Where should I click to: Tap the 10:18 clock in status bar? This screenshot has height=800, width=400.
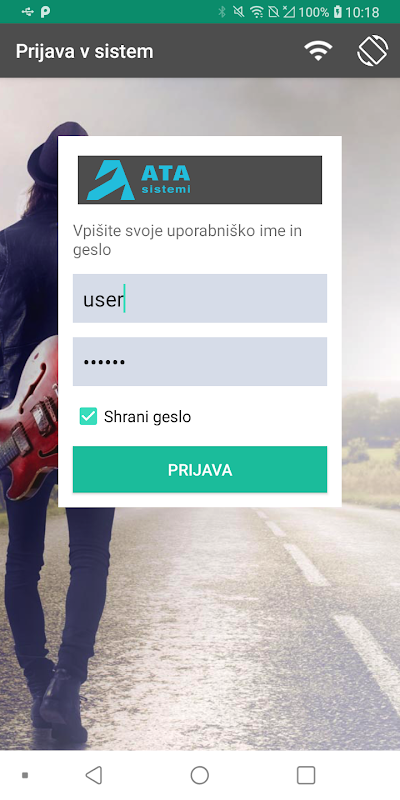point(362,12)
